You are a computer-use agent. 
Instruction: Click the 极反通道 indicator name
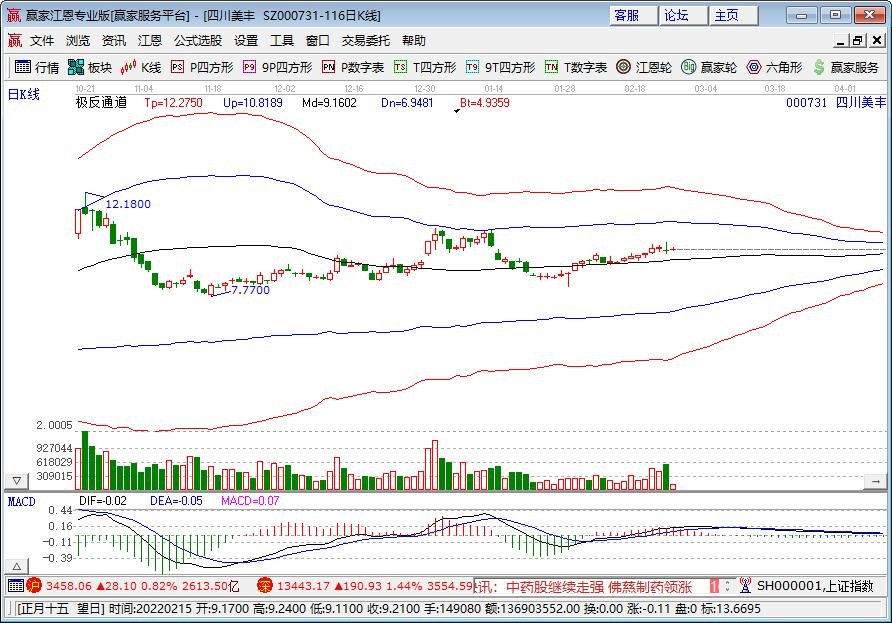point(101,102)
